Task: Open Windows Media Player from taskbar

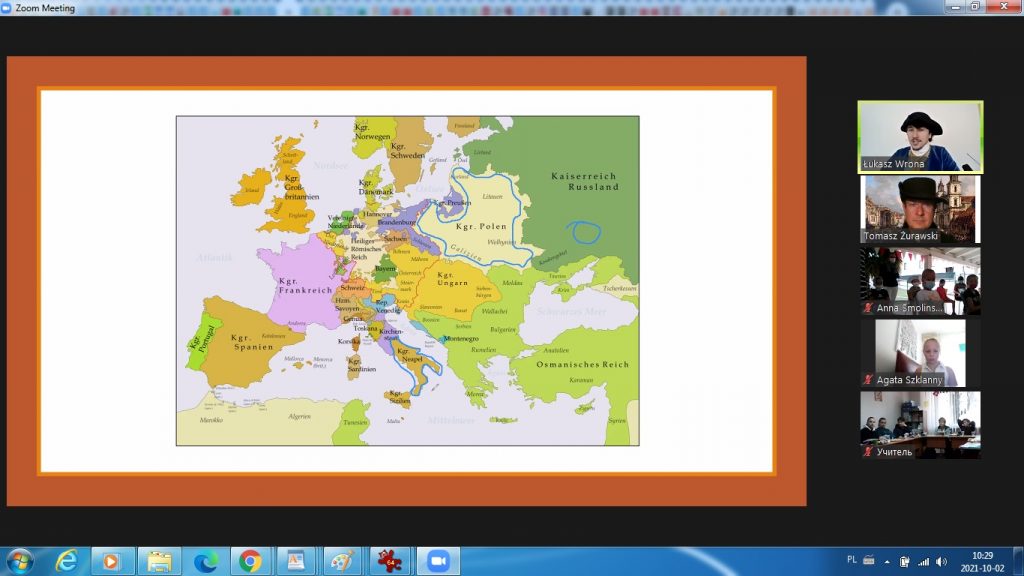Action: pos(112,561)
